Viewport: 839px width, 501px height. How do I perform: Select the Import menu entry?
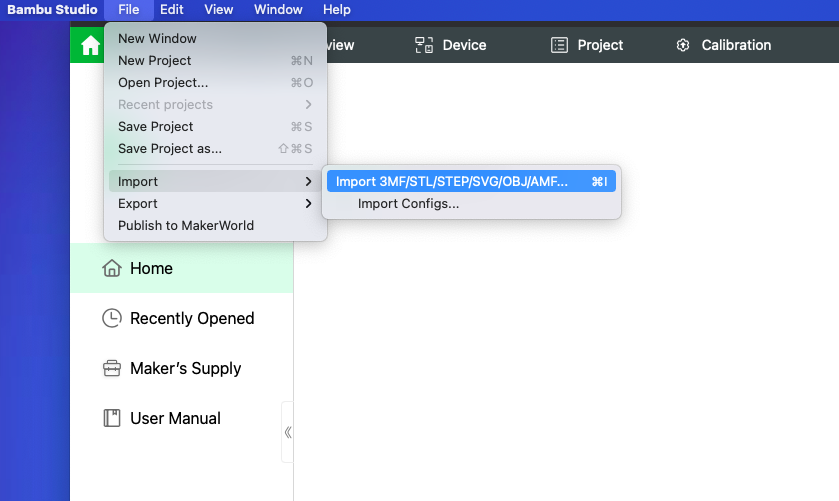[x=215, y=181]
